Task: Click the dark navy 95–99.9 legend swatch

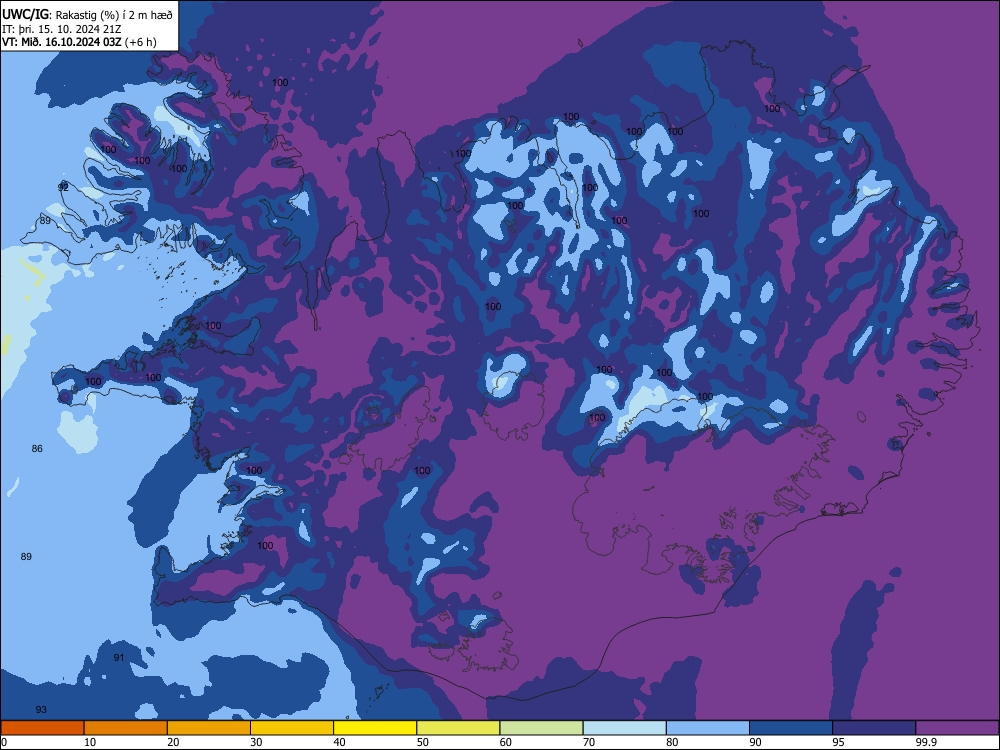Action: coord(874,728)
